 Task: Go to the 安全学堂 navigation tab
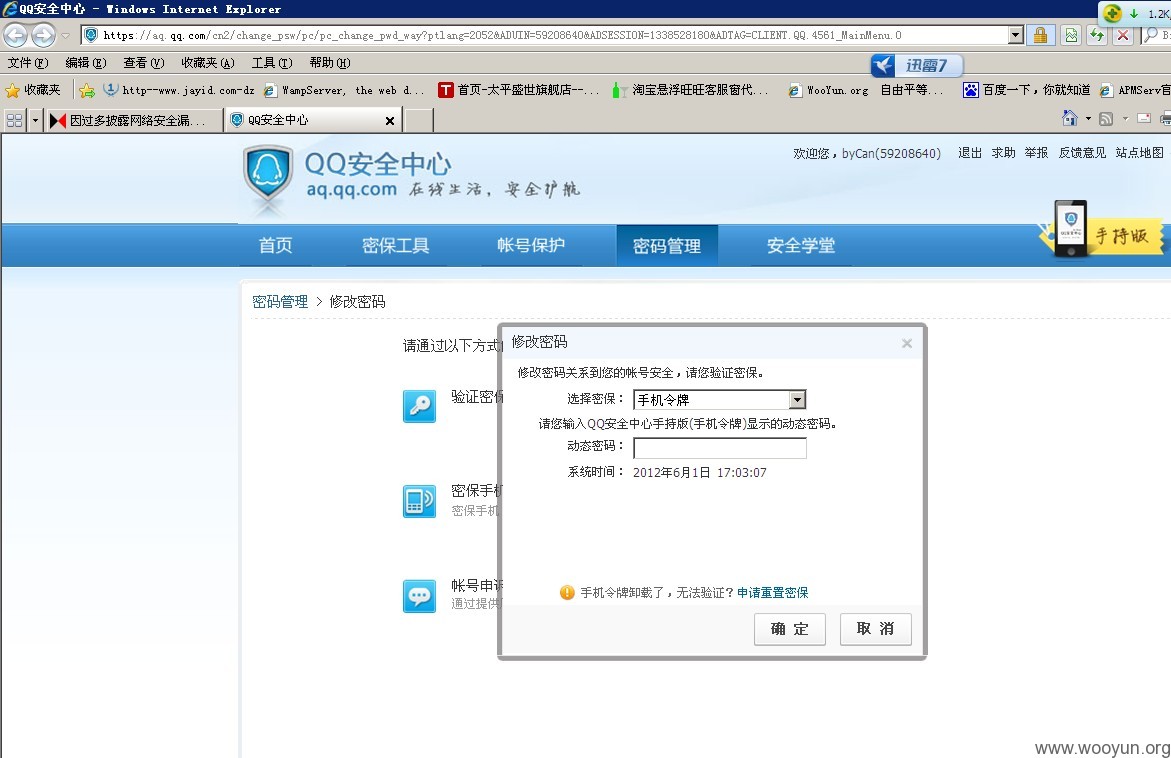[801, 245]
